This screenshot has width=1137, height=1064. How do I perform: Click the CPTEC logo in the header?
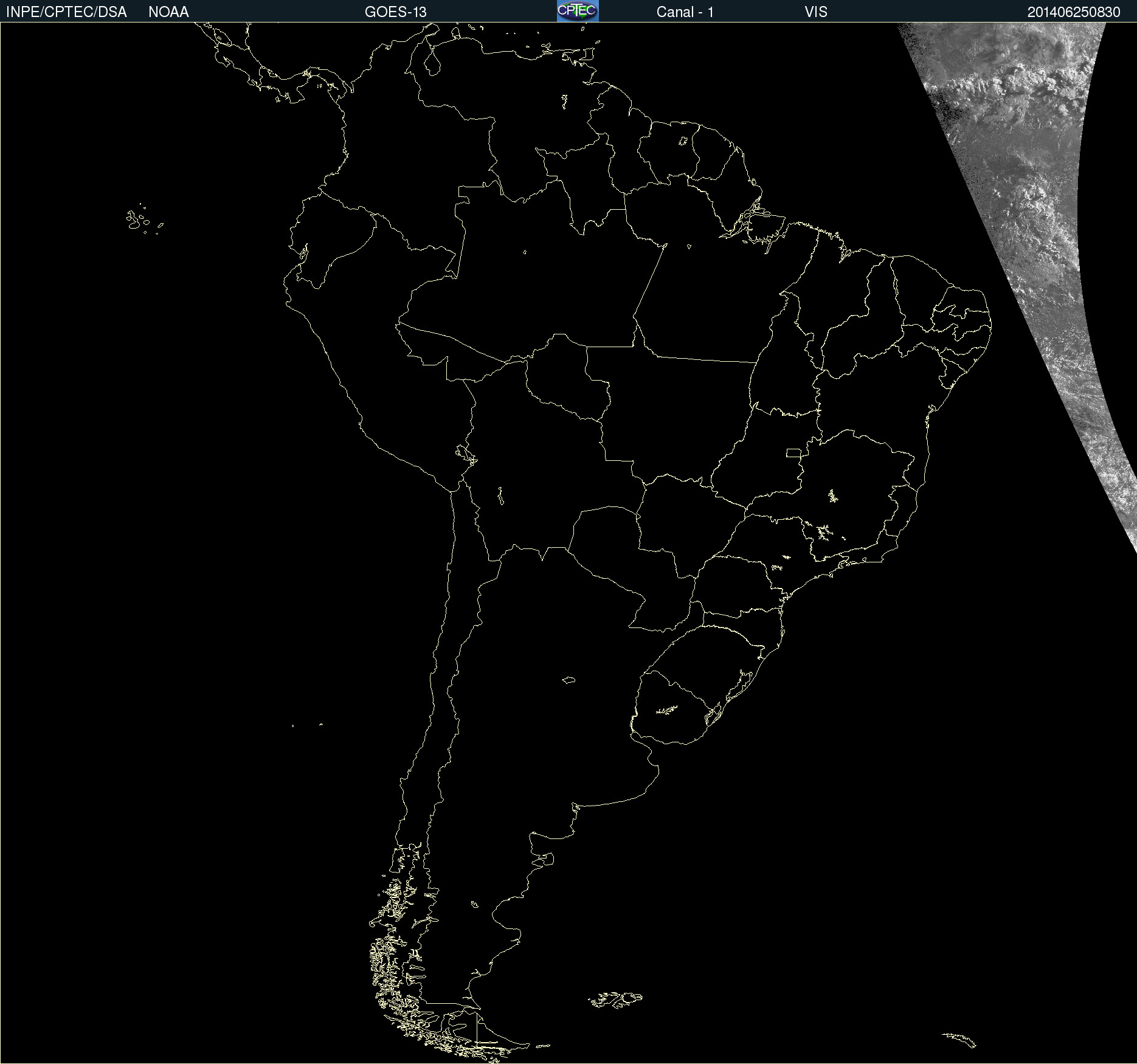point(578,11)
